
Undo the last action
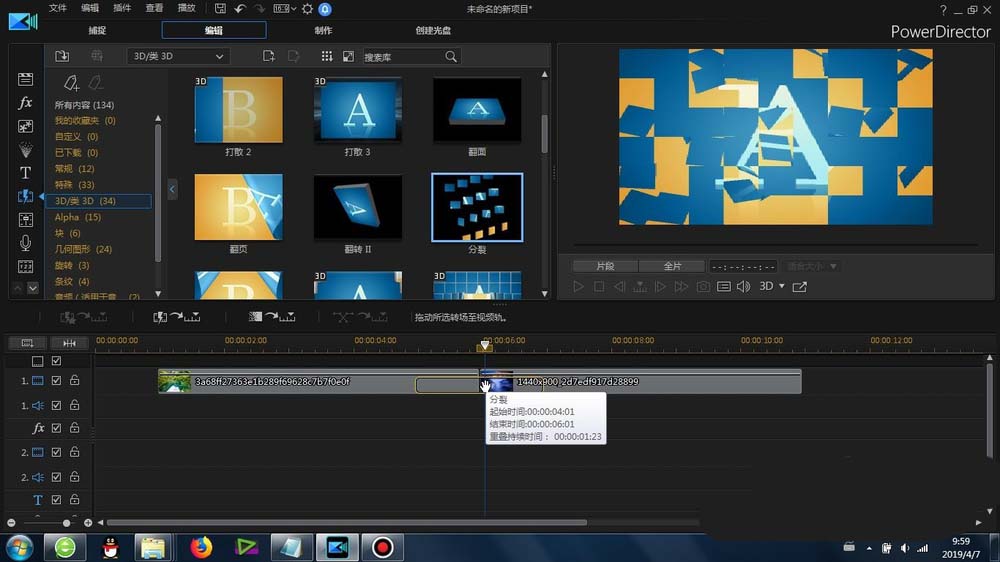[240, 8]
